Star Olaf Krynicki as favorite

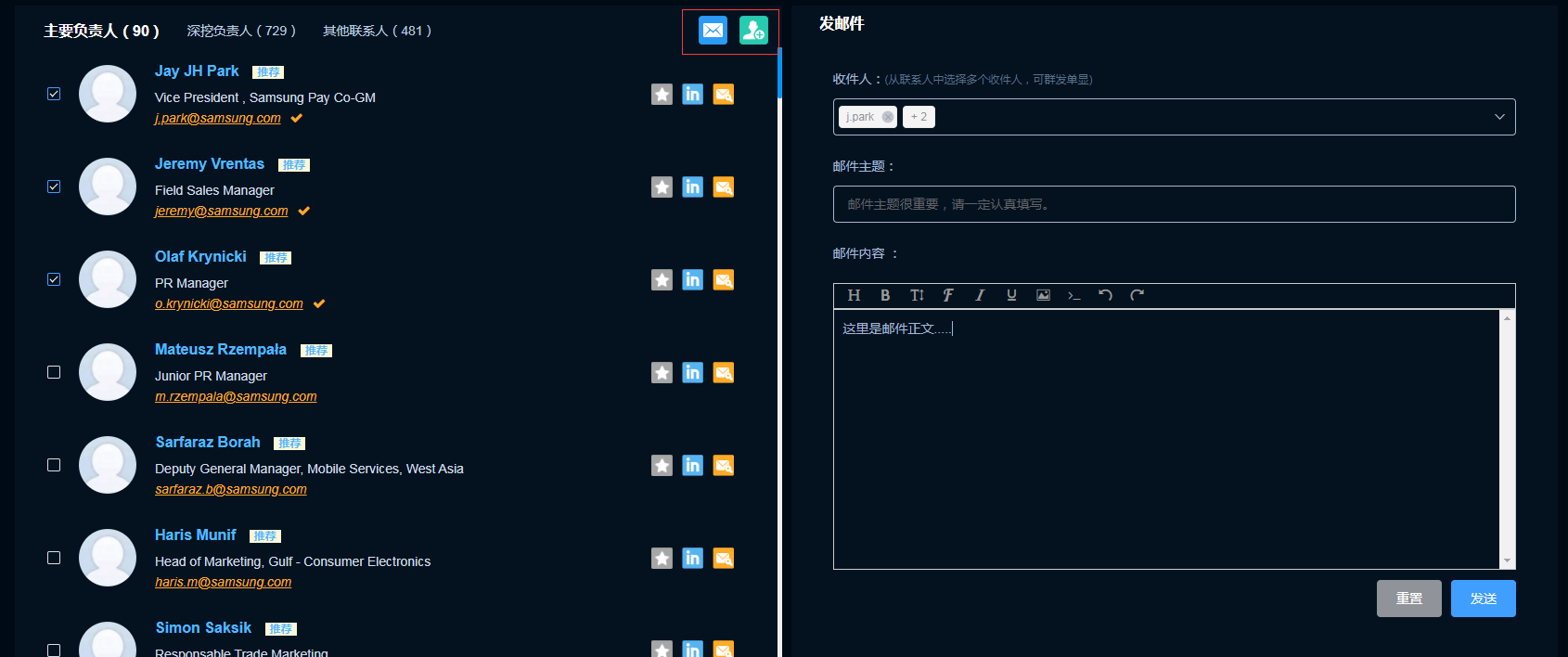pos(662,279)
